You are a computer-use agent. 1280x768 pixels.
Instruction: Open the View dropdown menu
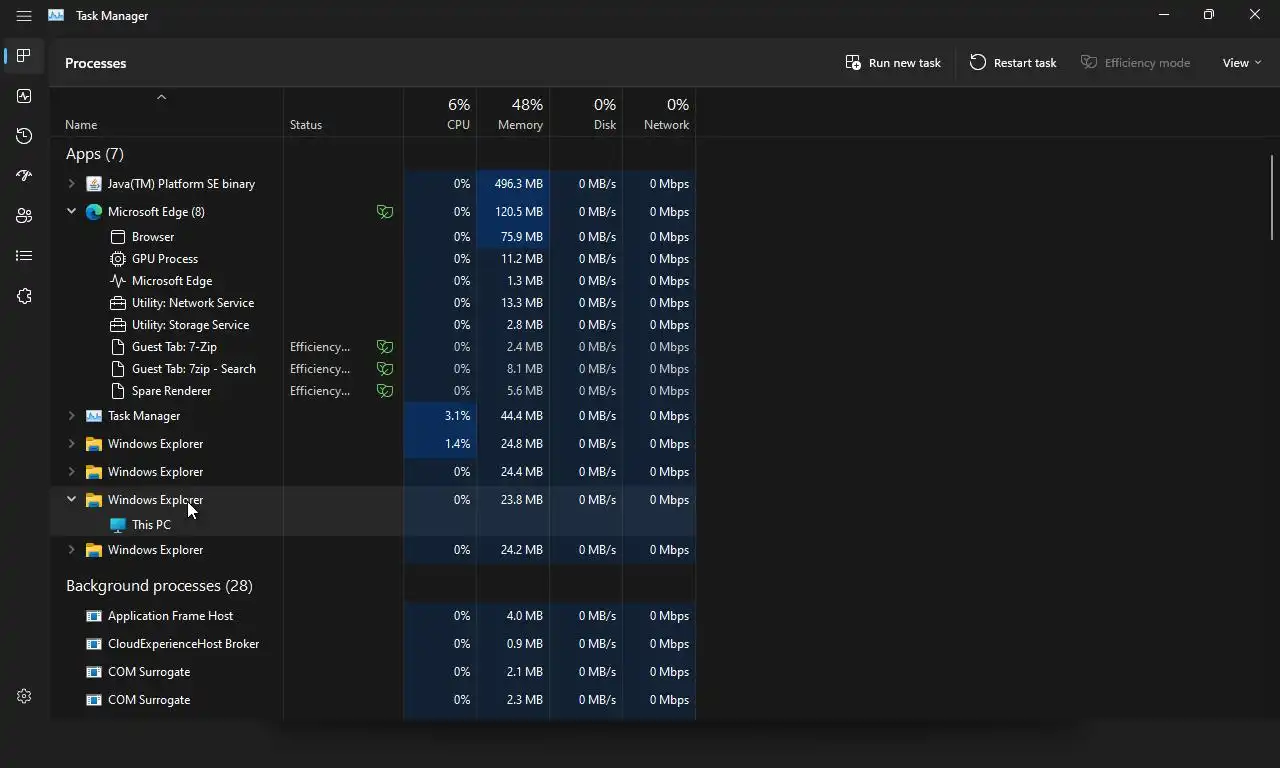click(1242, 63)
